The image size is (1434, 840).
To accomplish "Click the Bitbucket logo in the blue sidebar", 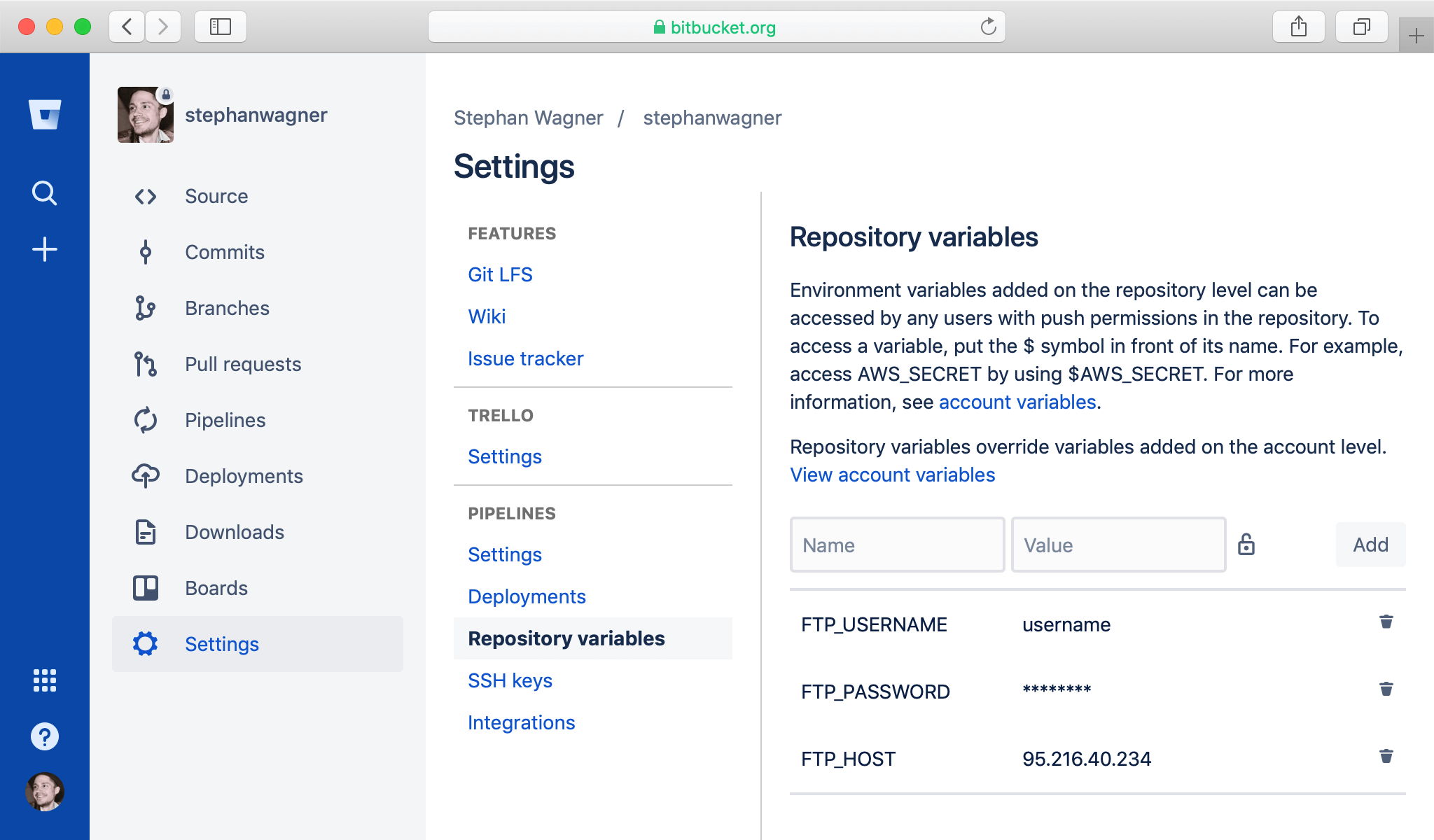I will [44, 112].
